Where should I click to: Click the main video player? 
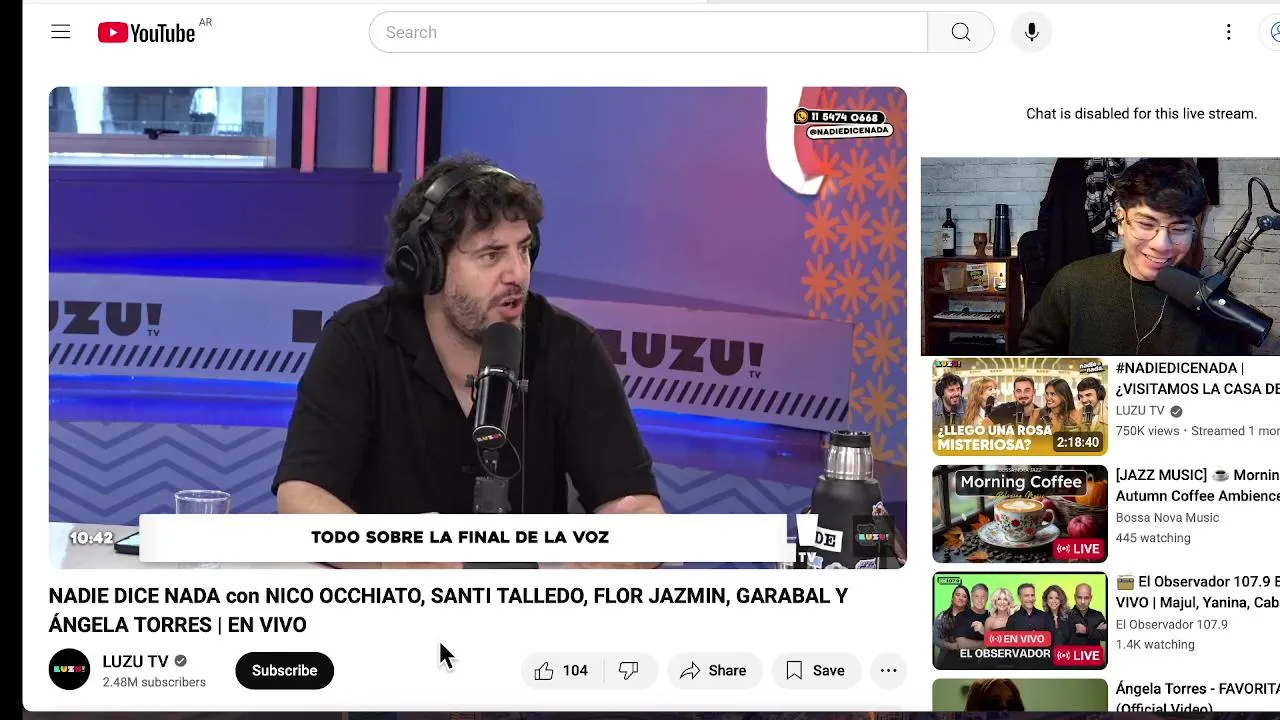478,328
